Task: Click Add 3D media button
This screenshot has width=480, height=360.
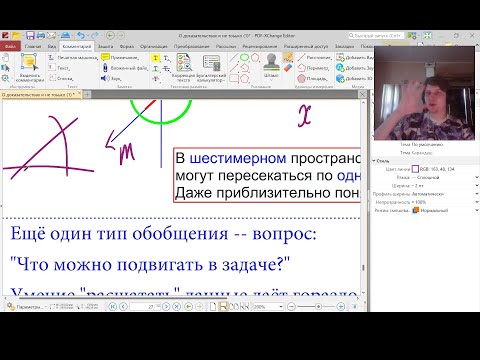Action: click(x=354, y=79)
